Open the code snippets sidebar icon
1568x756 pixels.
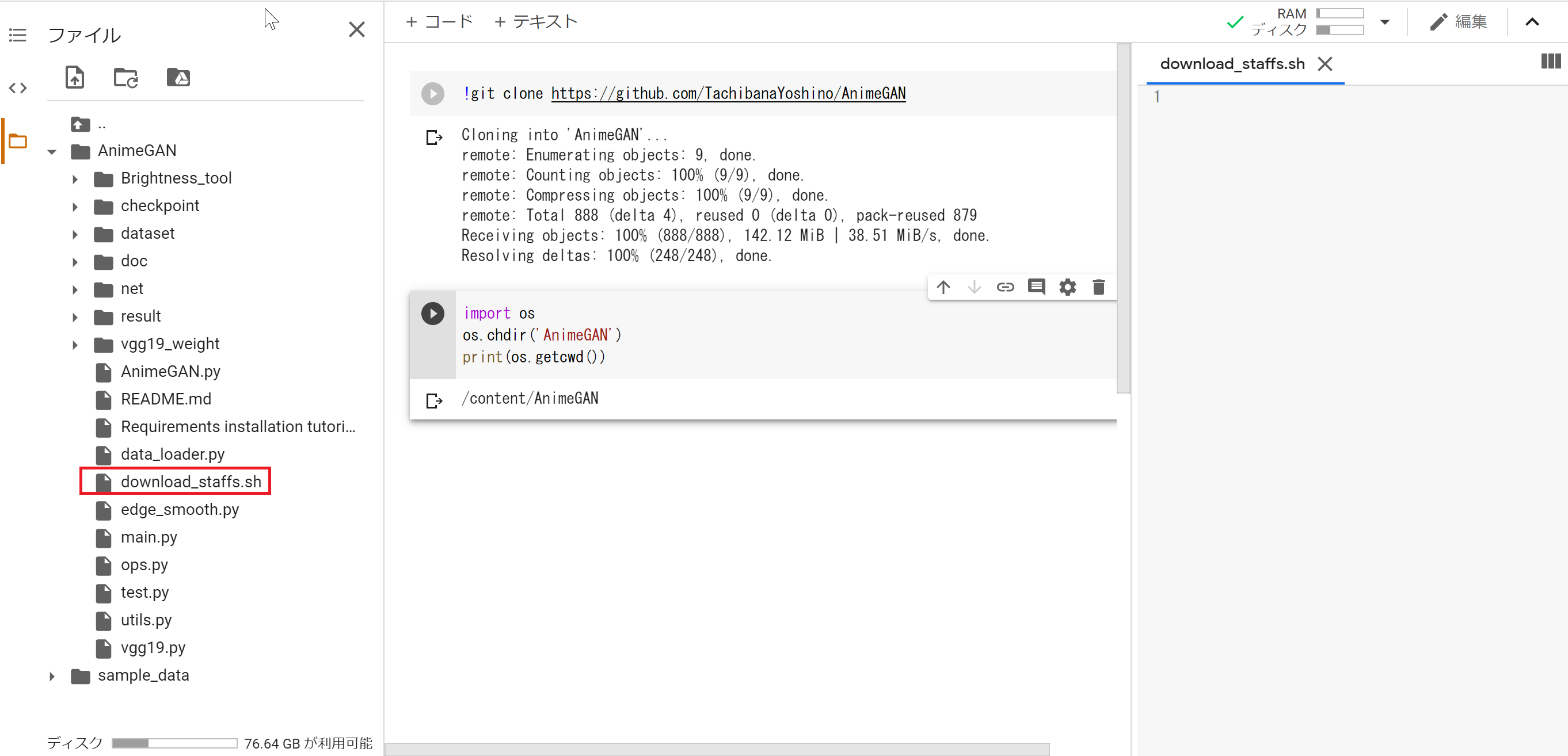pyautogui.click(x=18, y=88)
